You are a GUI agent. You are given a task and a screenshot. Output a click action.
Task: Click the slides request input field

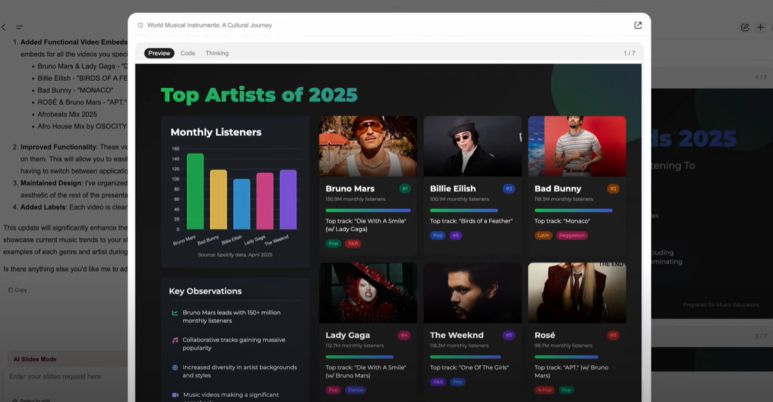pos(67,376)
